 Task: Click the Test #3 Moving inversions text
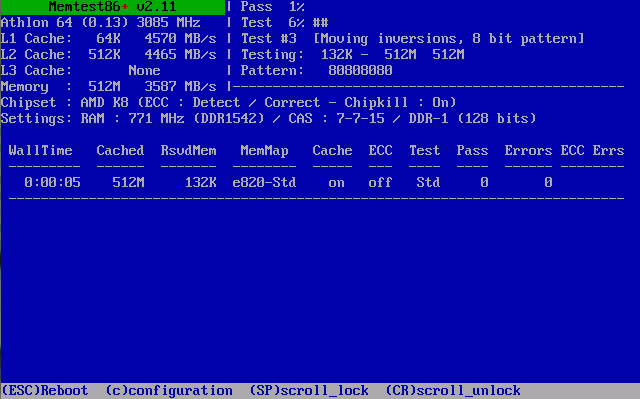(x=412, y=39)
